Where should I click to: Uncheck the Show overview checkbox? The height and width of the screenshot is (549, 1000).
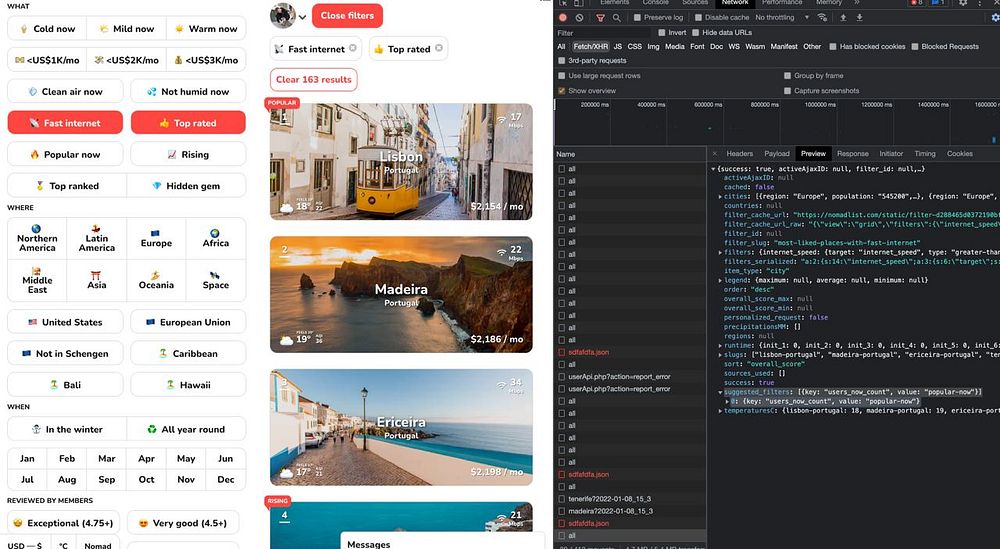point(562,91)
